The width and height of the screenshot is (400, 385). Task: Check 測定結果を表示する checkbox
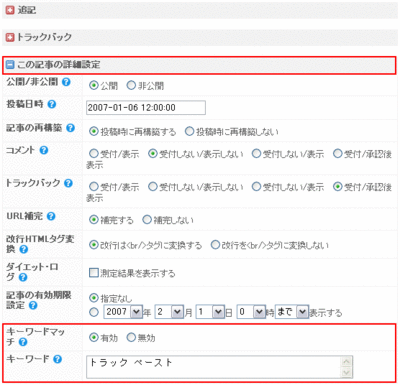pyautogui.click(x=94, y=273)
